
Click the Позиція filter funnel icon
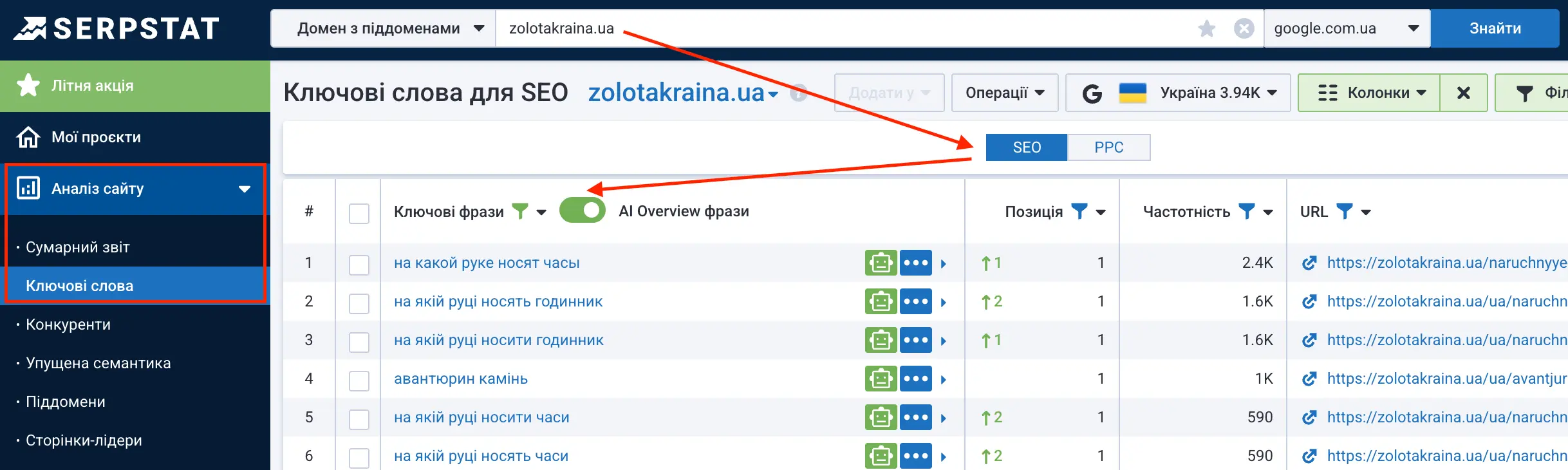coord(1079,211)
